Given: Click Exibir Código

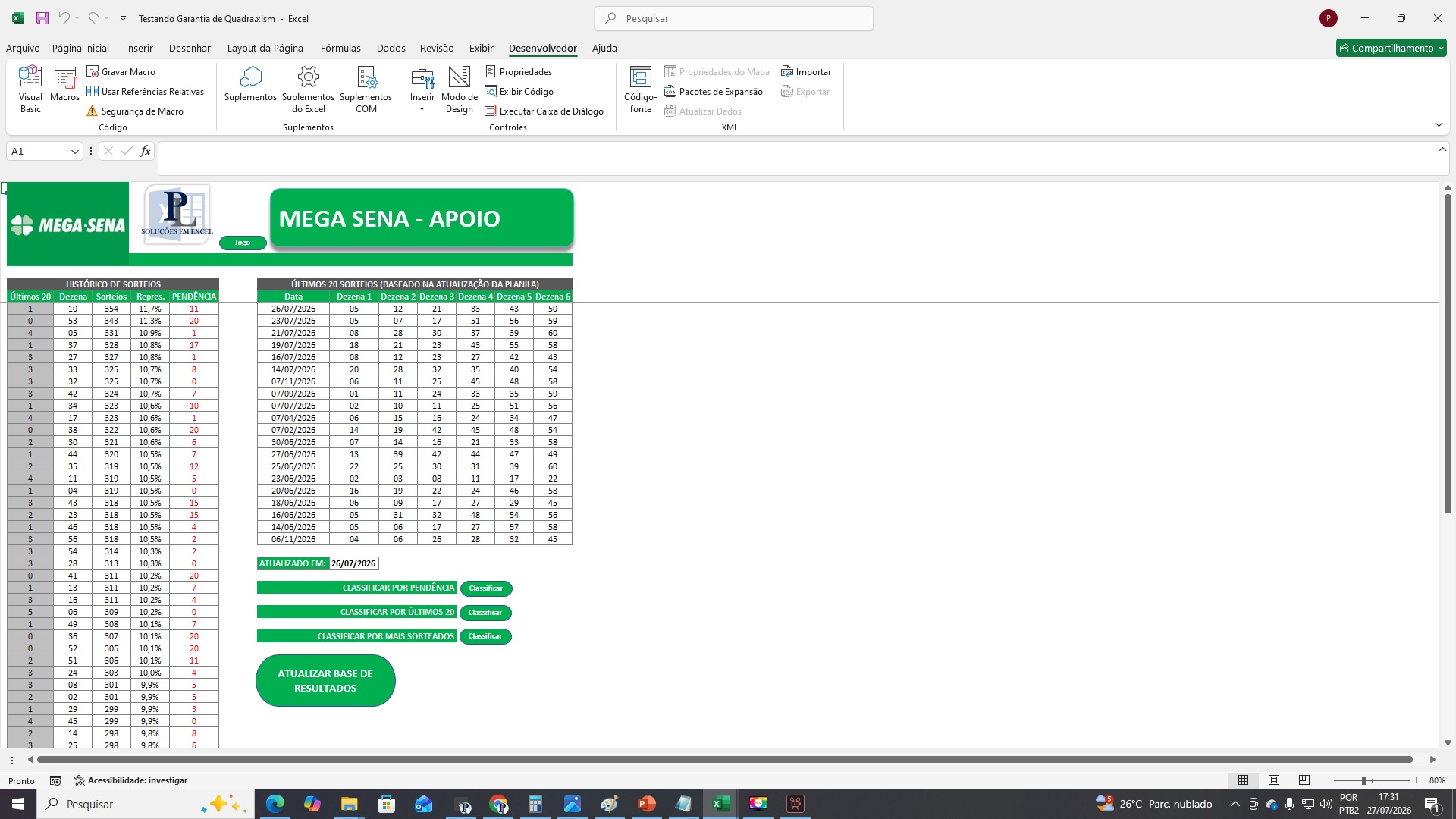Looking at the screenshot, I should tap(519, 91).
